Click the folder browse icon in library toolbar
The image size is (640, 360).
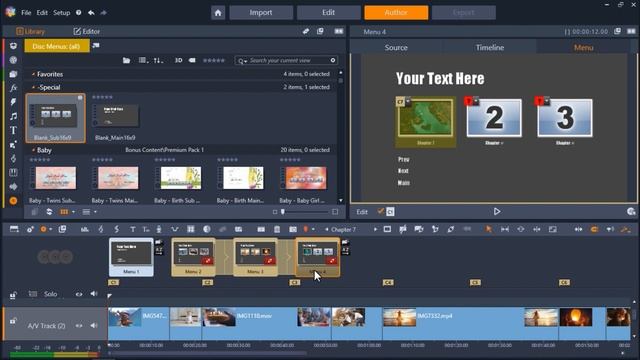tap(127, 60)
